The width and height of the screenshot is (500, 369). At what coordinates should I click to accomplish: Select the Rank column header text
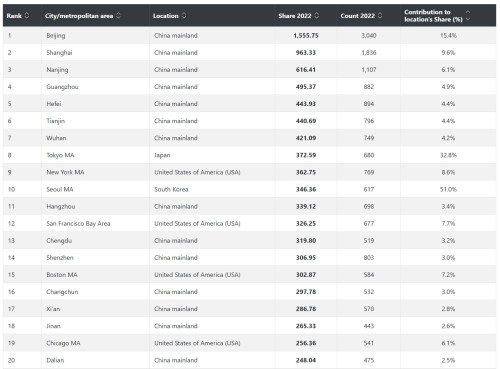(x=14, y=16)
